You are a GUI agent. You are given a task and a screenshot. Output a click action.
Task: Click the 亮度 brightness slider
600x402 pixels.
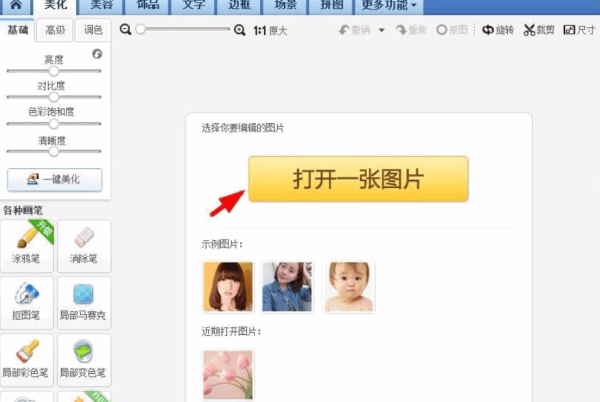click(54, 71)
